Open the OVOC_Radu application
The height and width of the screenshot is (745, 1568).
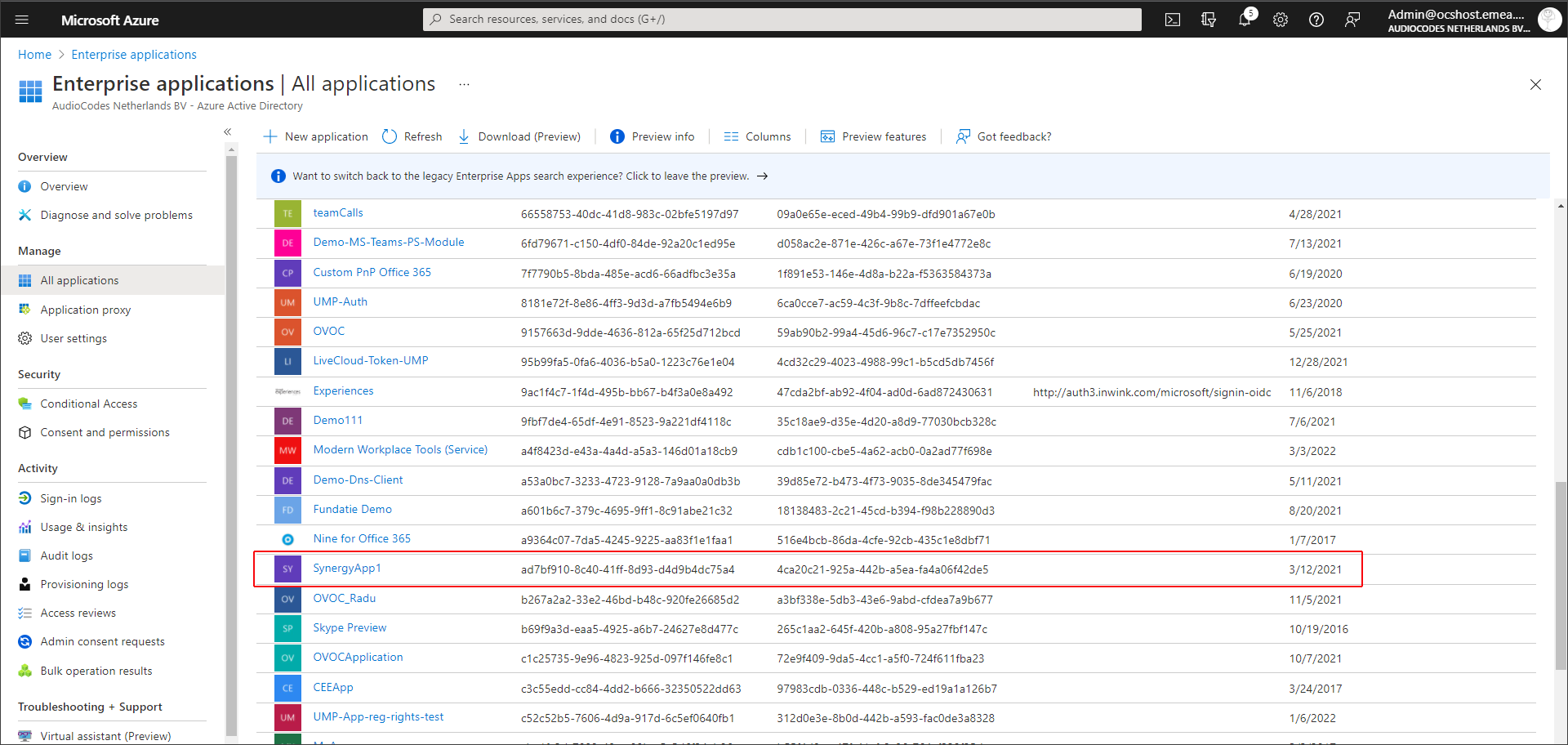345,598
